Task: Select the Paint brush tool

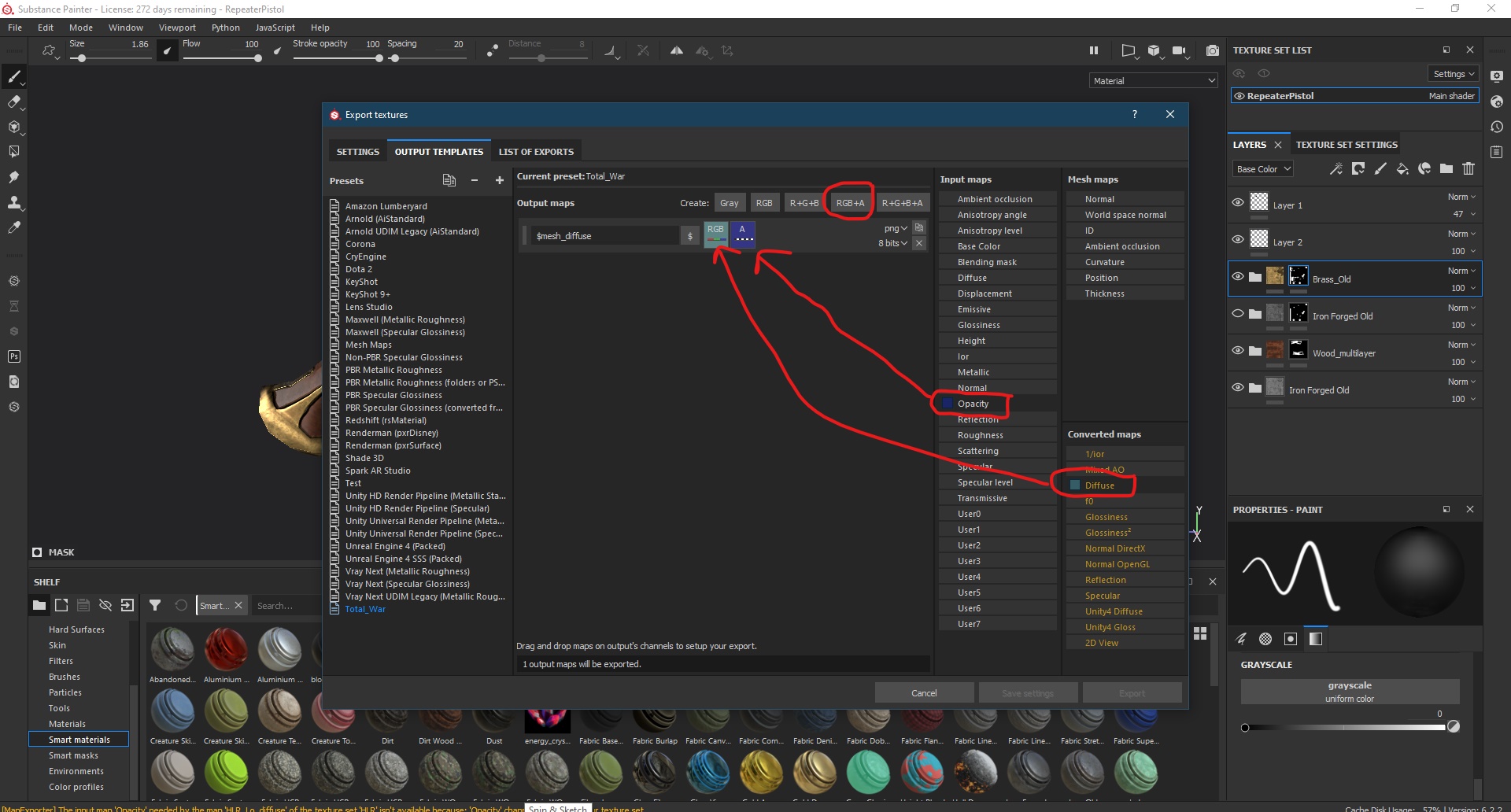Action: point(13,76)
